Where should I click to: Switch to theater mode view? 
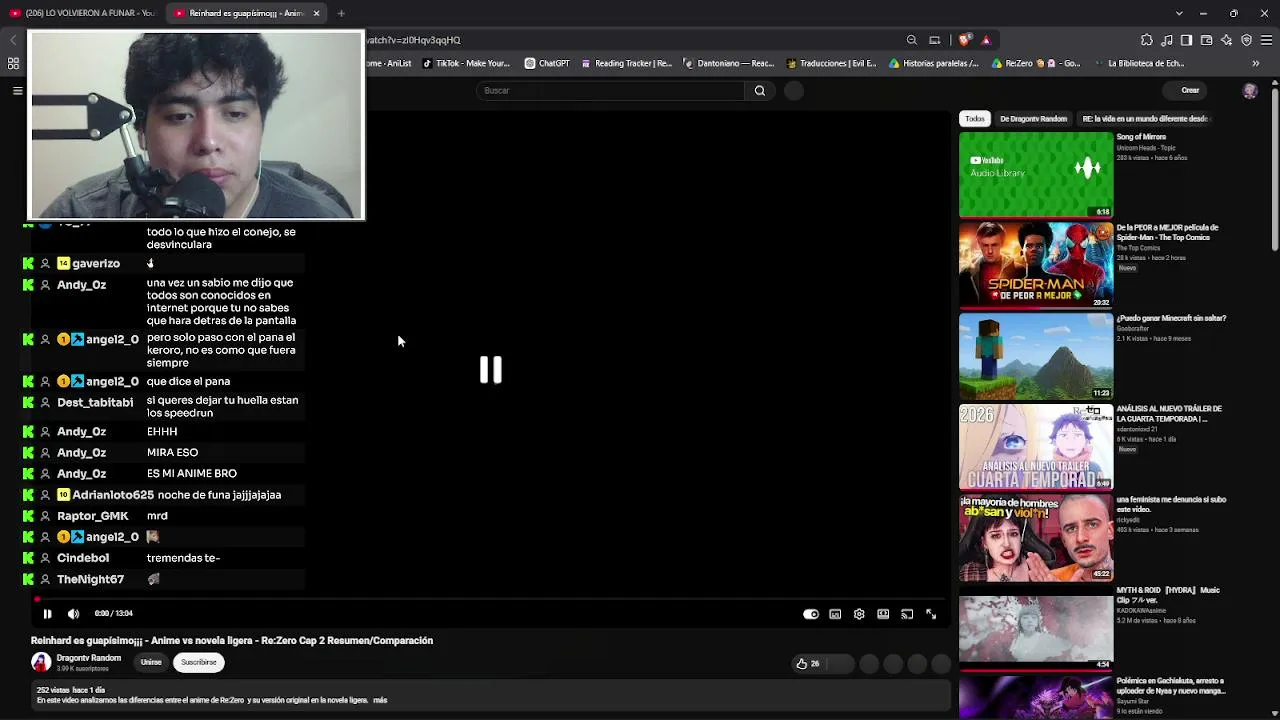883,614
